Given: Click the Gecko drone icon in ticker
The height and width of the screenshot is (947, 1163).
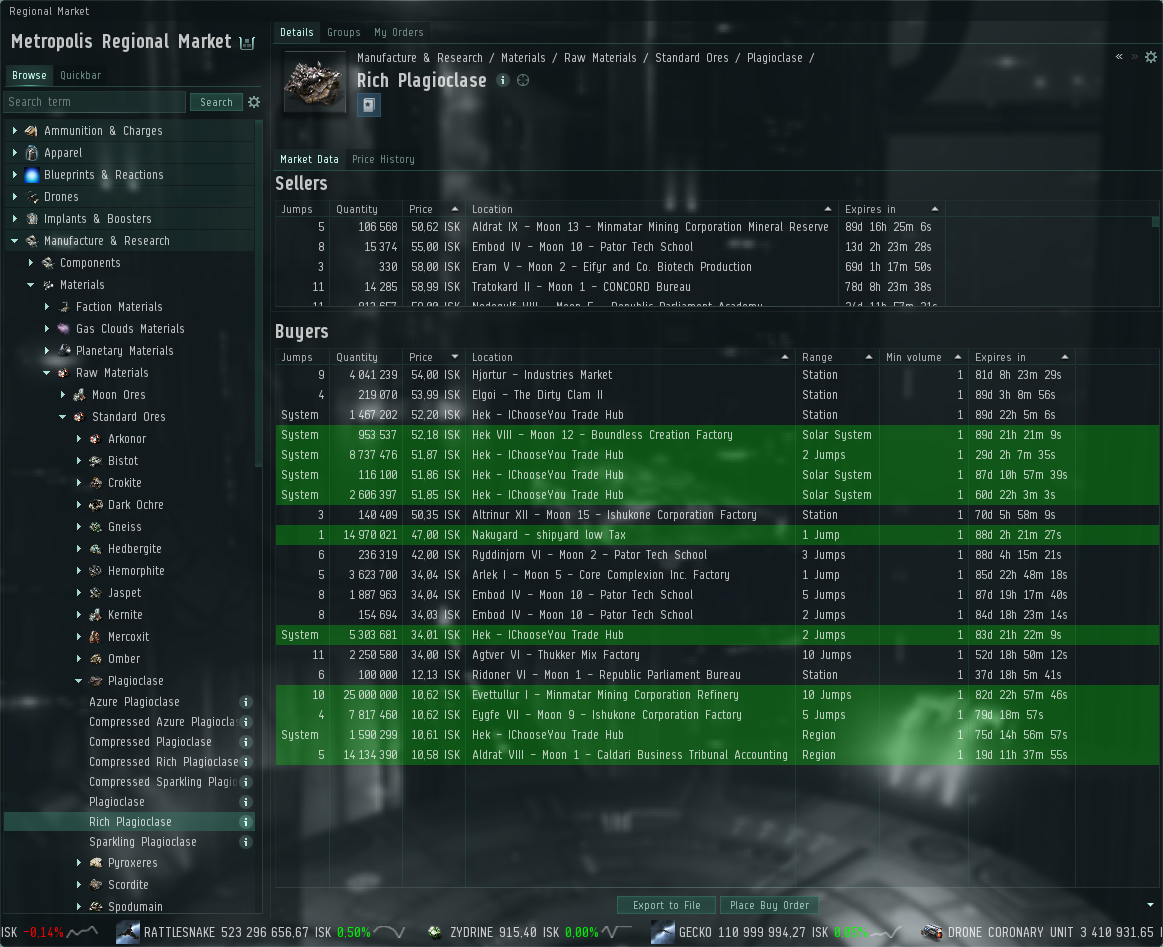Looking at the screenshot, I should click(x=662, y=932).
